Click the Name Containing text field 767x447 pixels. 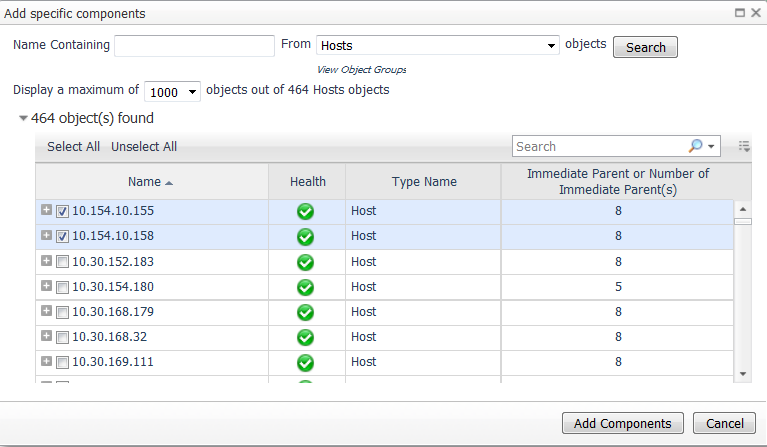click(x=194, y=45)
